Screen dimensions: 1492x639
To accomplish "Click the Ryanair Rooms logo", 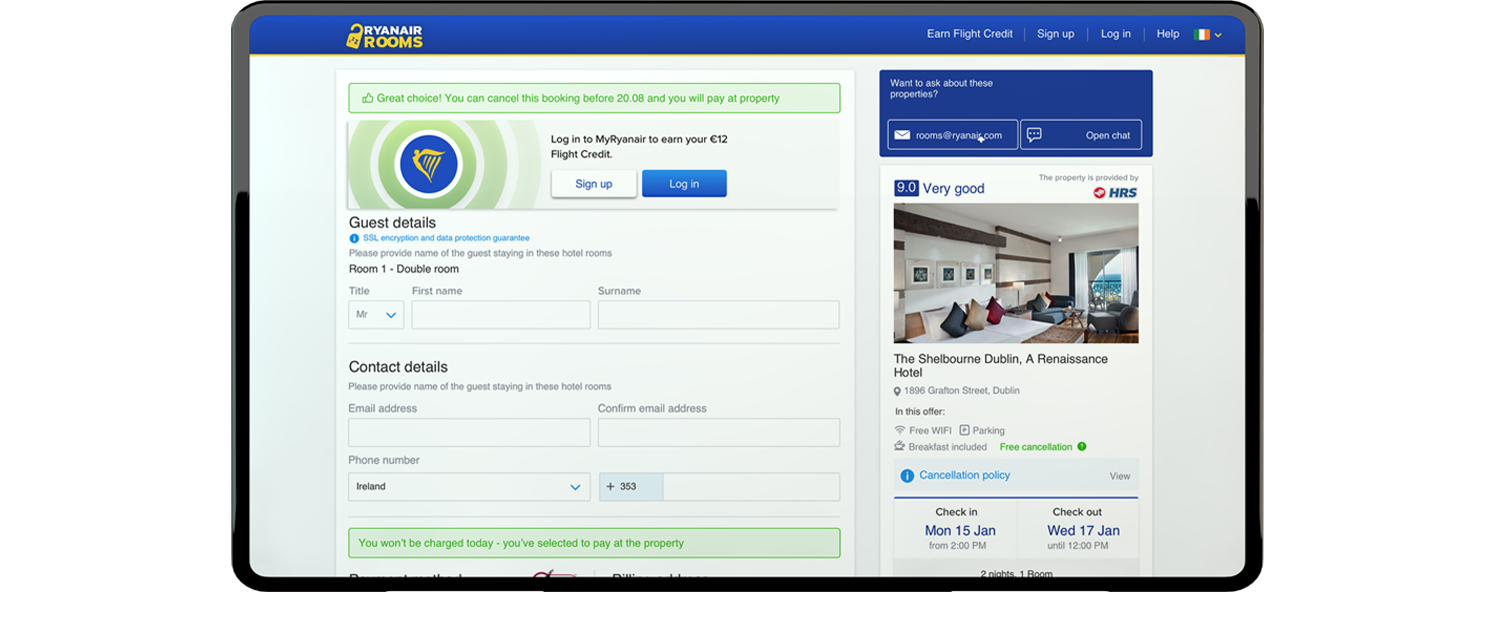I will 384,36.
